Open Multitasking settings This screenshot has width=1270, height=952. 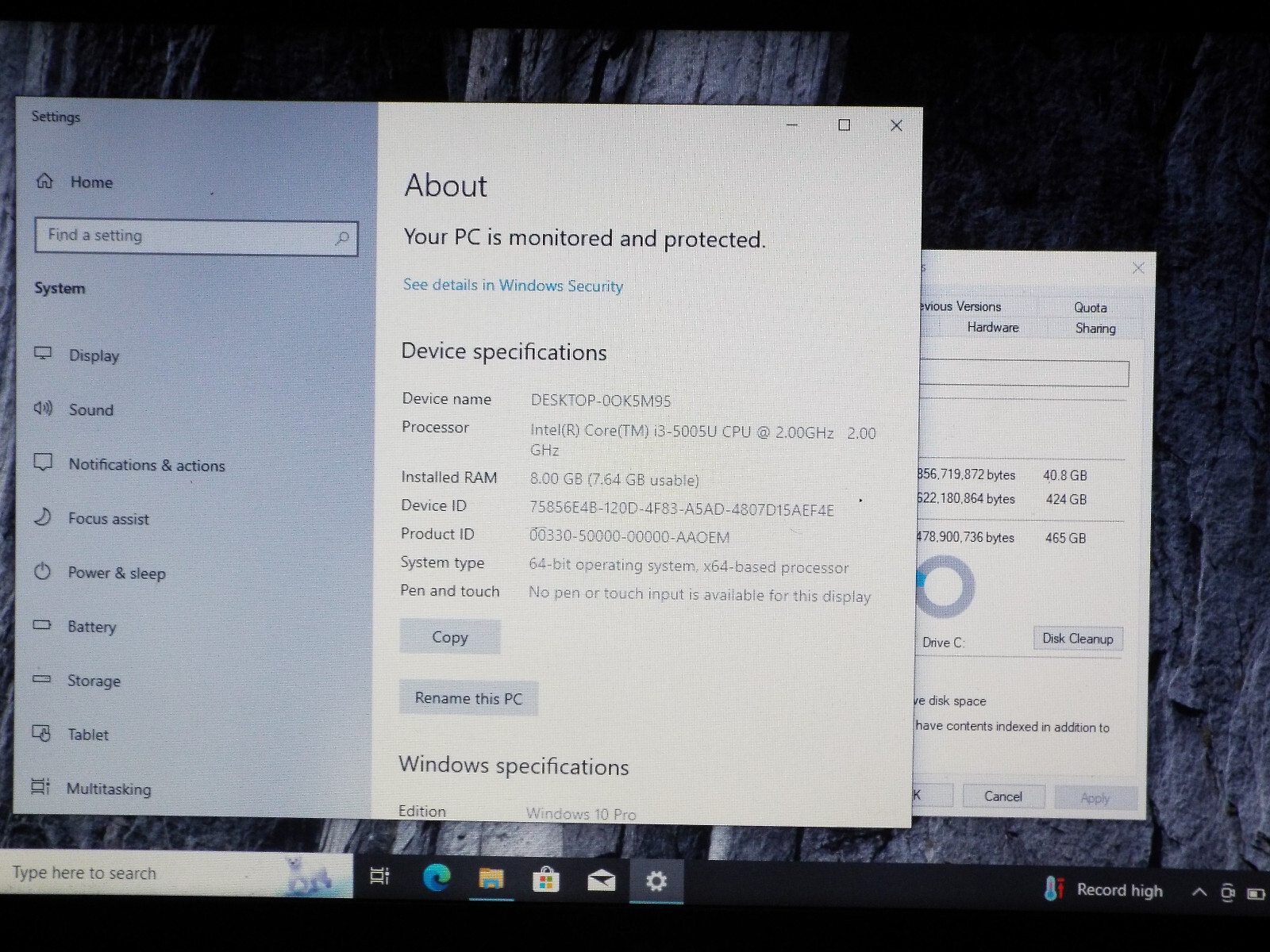91,788
